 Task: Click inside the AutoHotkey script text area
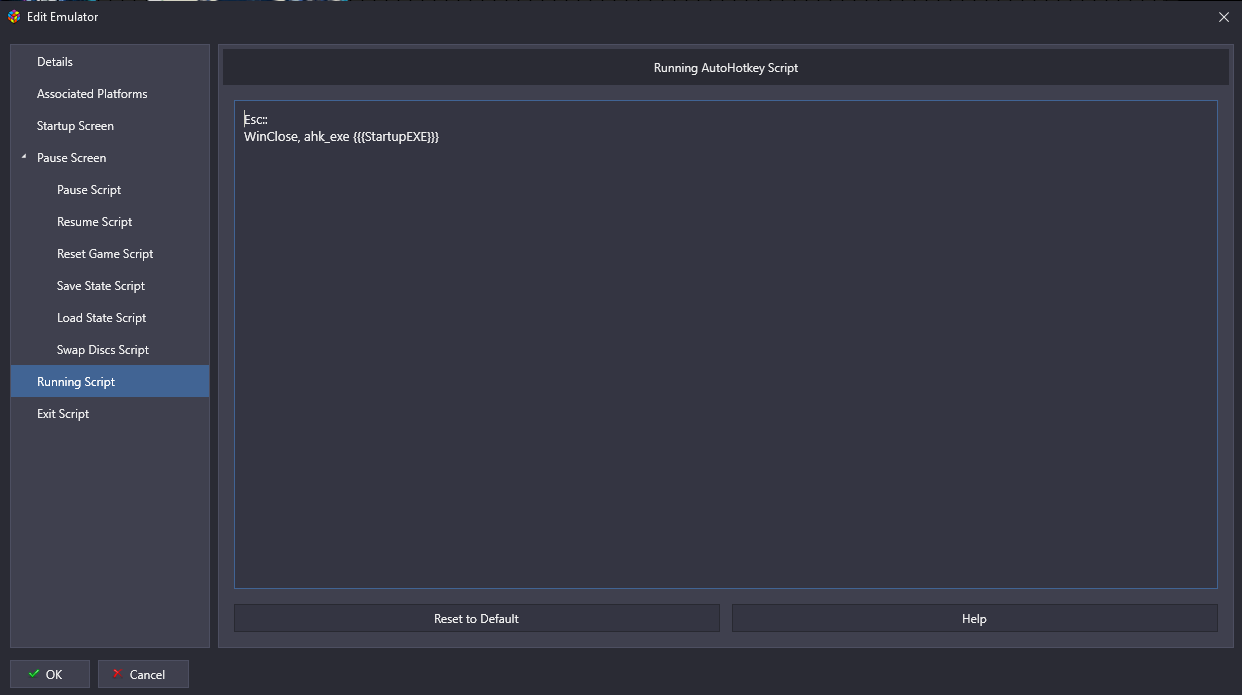point(725,350)
